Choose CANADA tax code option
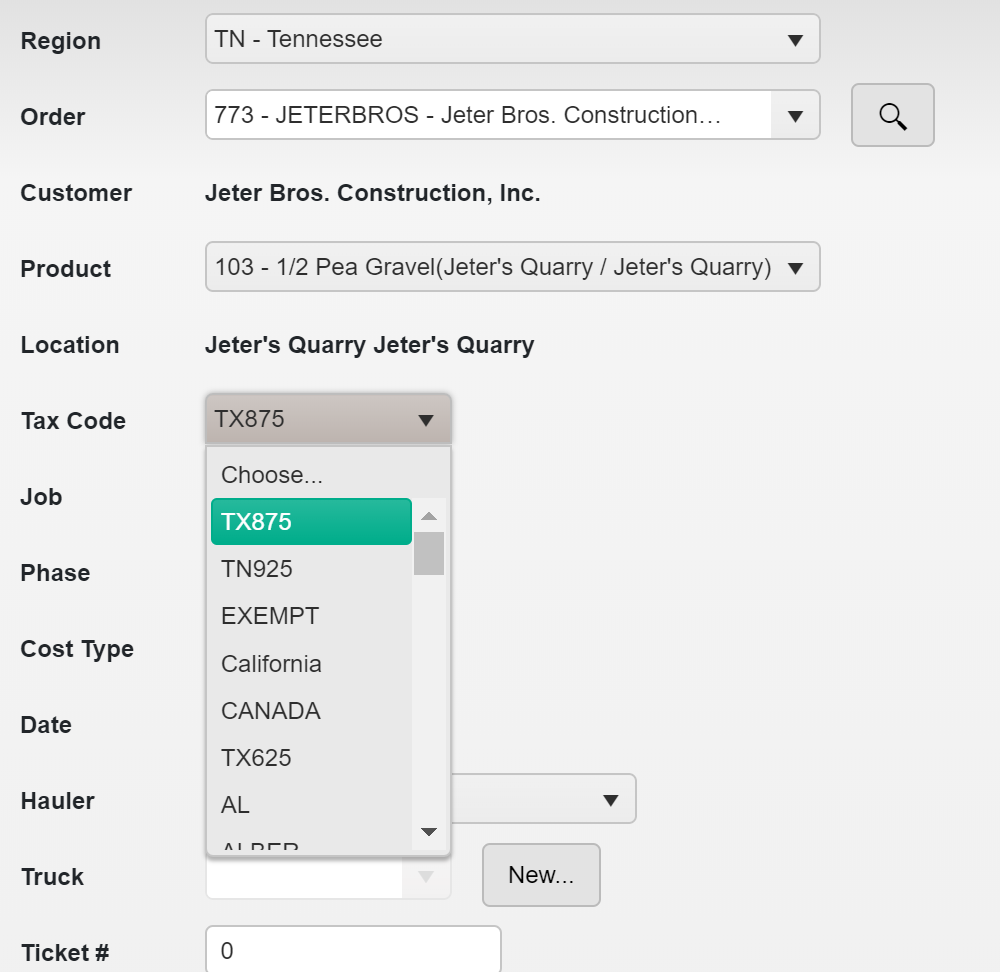This screenshot has width=1000, height=972. 271,711
